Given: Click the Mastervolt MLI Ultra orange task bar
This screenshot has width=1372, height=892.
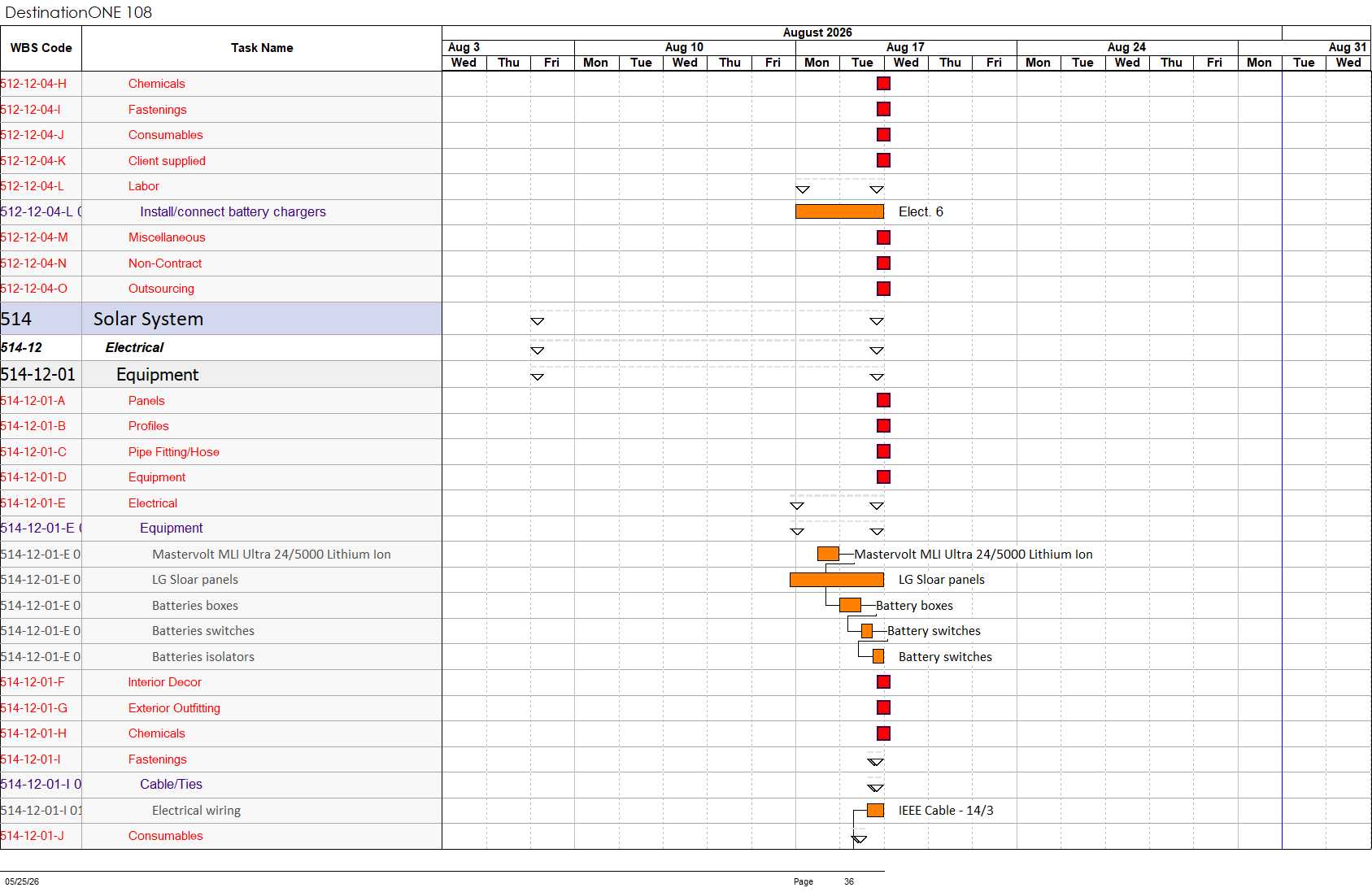Looking at the screenshot, I should point(828,554).
